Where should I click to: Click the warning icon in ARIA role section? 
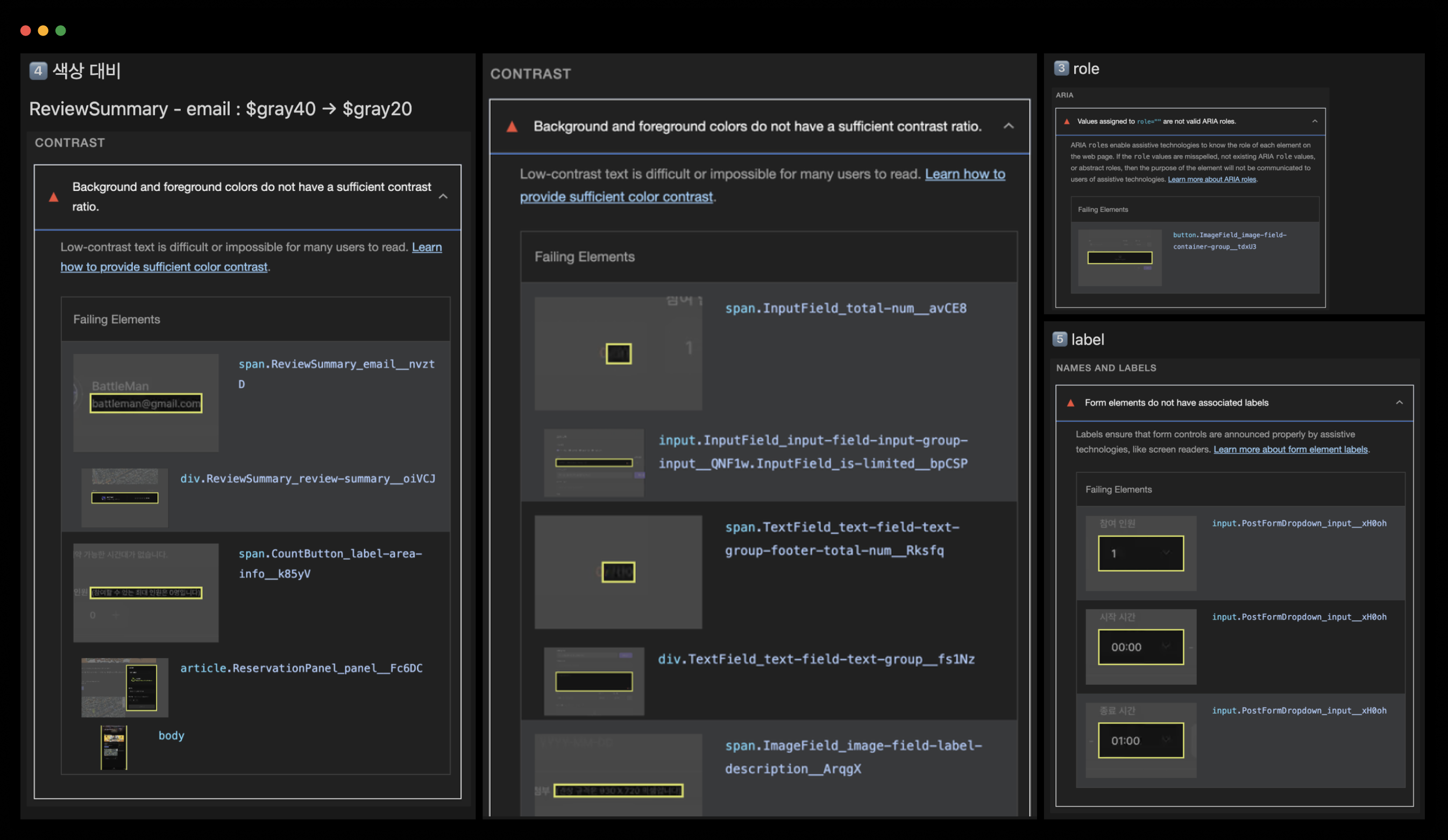pyautogui.click(x=1067, y=121)
